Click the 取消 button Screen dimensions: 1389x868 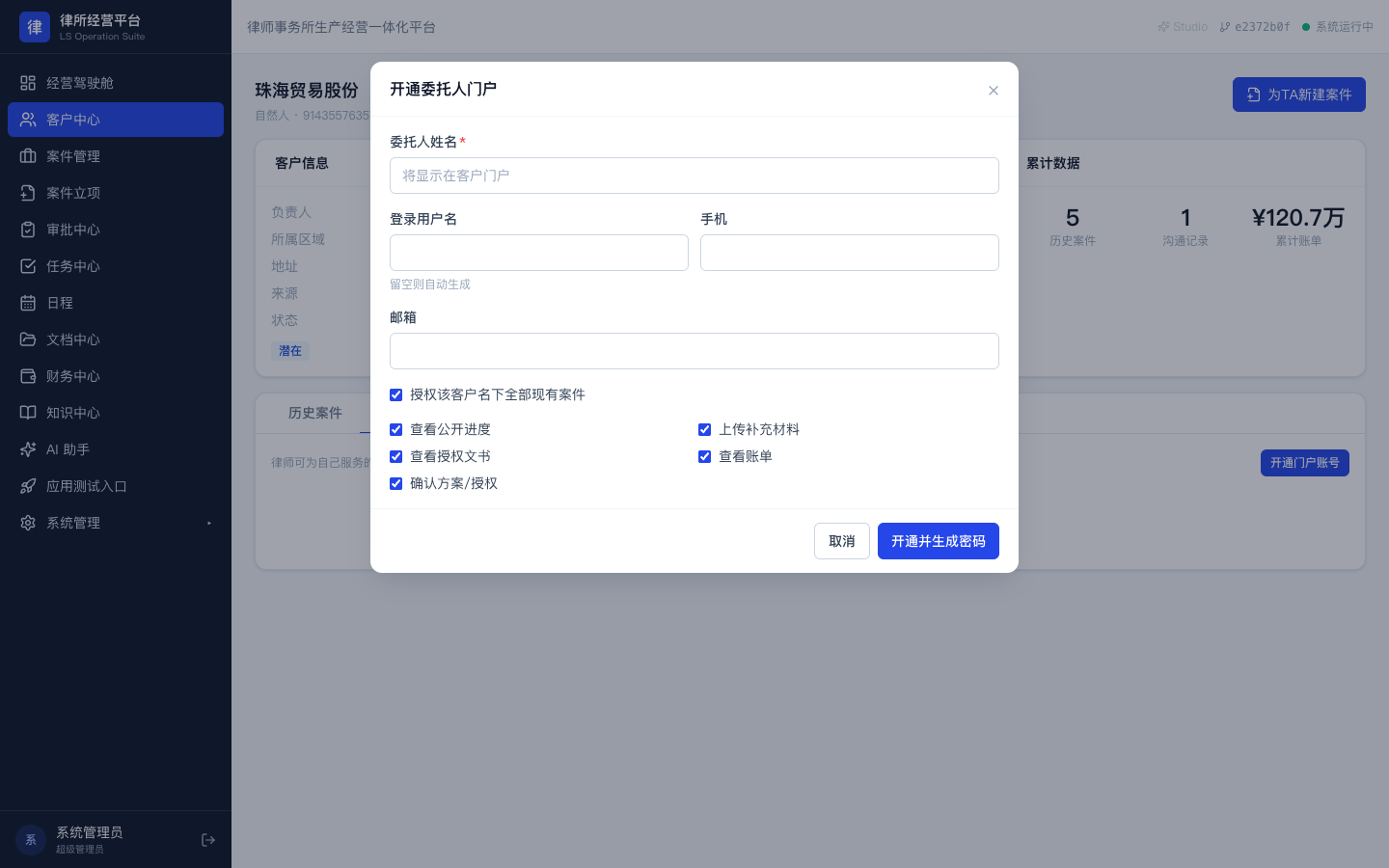coord(842,541)
